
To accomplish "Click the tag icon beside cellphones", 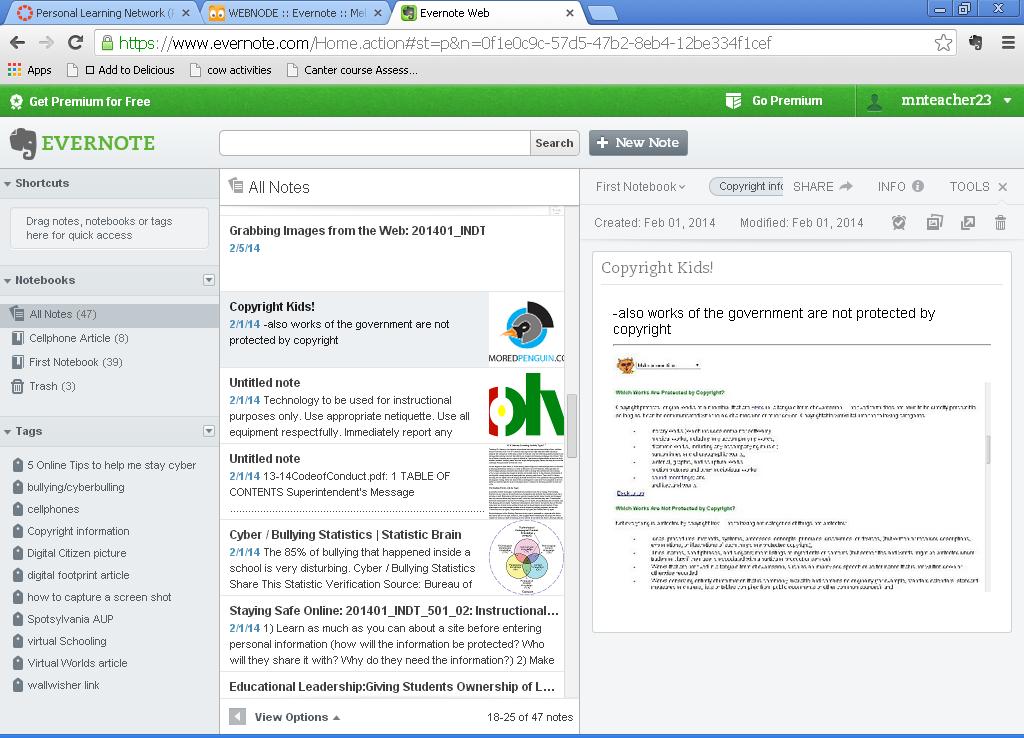I will click(18, 509).
